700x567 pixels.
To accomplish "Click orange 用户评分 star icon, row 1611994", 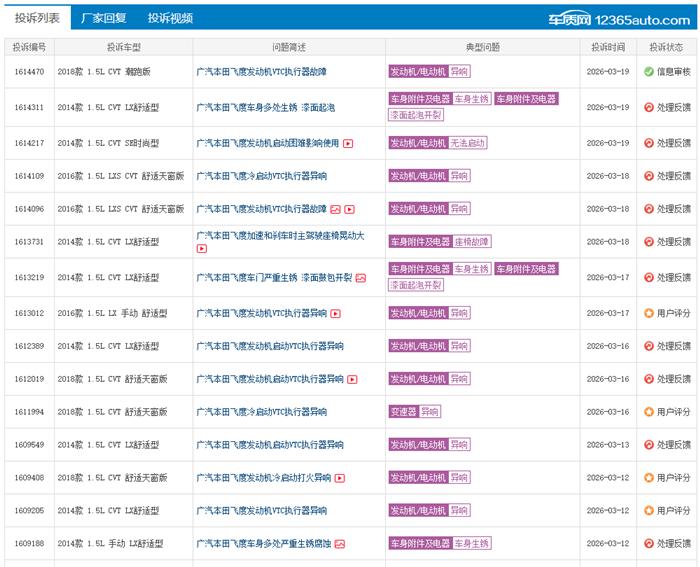I will [x=649, y=412].
